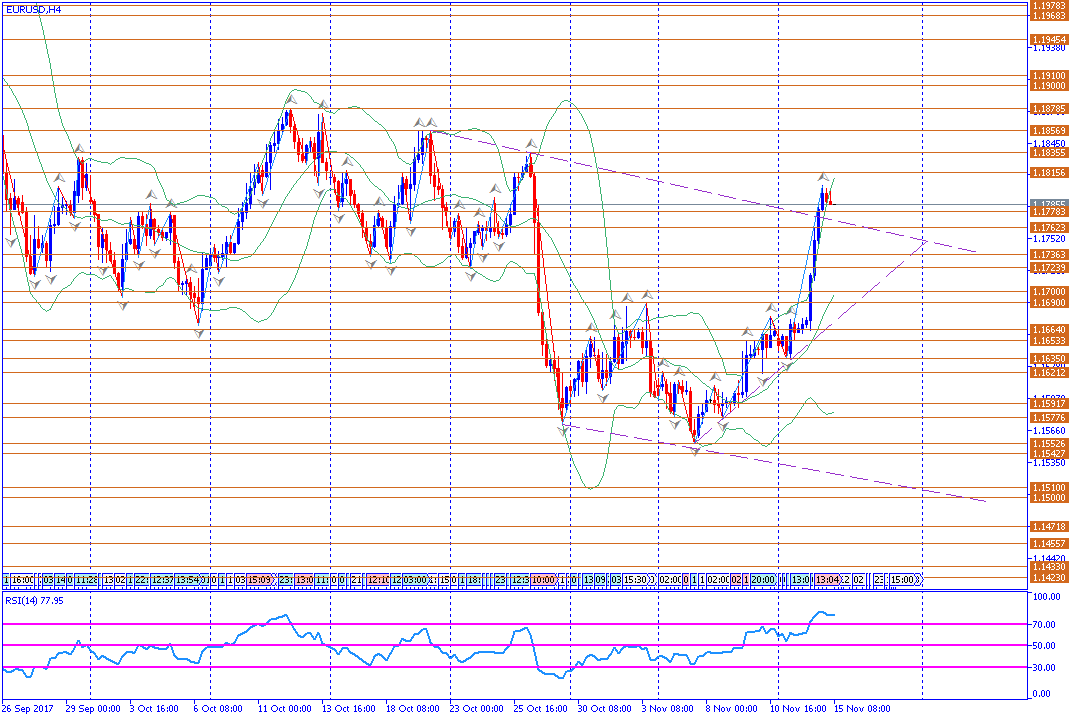The height and width of the screenshot is (720, 1080).
Task: Select the 13:54 event marker
Action: tap(193, 579)
